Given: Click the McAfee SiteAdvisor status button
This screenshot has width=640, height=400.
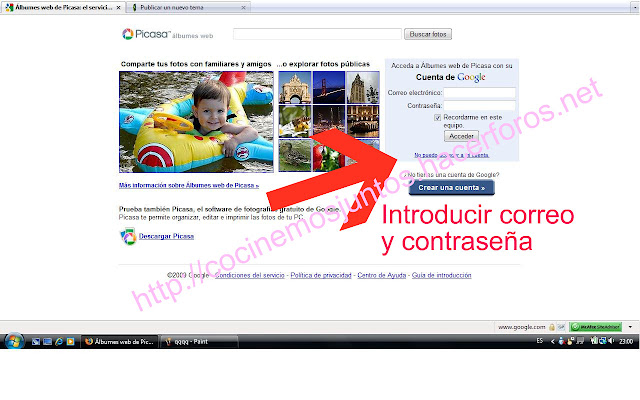Looking at the screenshot, I should [x=596, y=327].
